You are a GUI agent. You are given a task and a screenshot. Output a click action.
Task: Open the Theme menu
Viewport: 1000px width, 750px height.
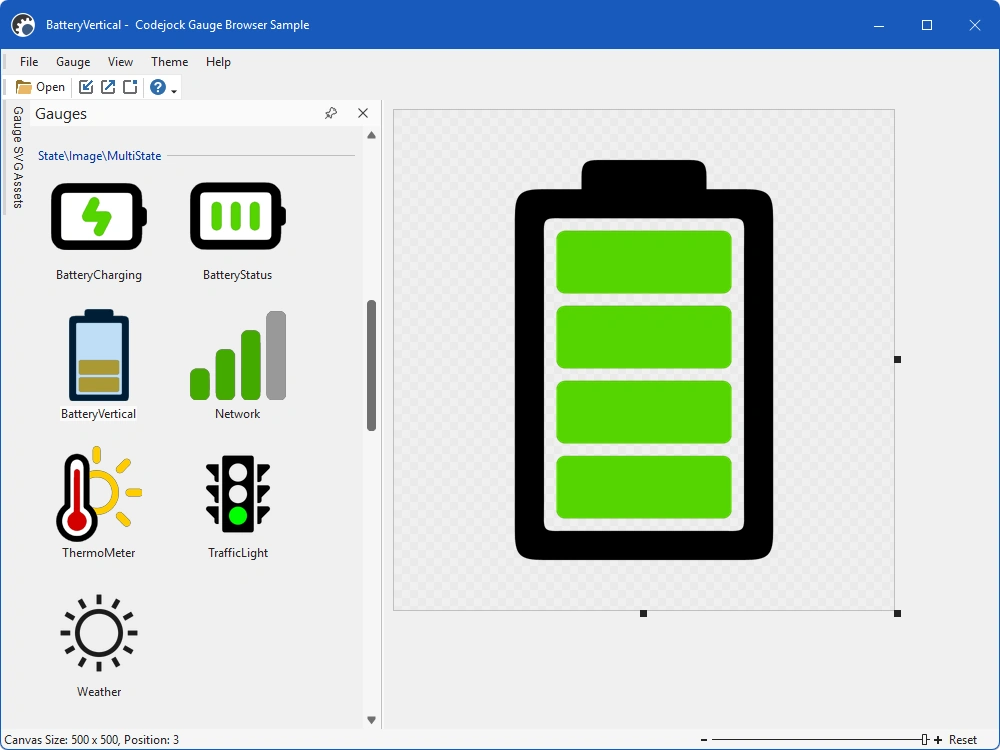[169, 62]
